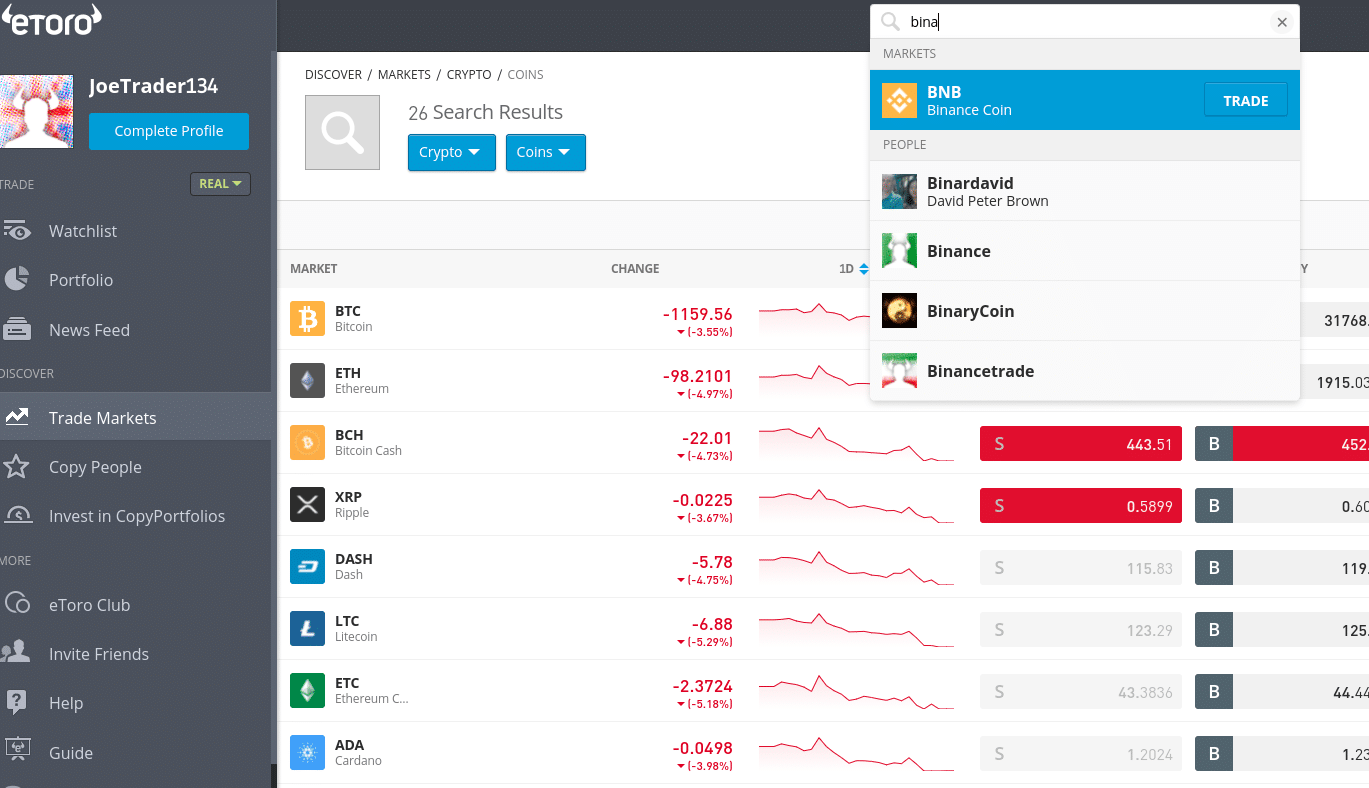Open Help in sidebar
1369x788 pixels.
(66, 703)
